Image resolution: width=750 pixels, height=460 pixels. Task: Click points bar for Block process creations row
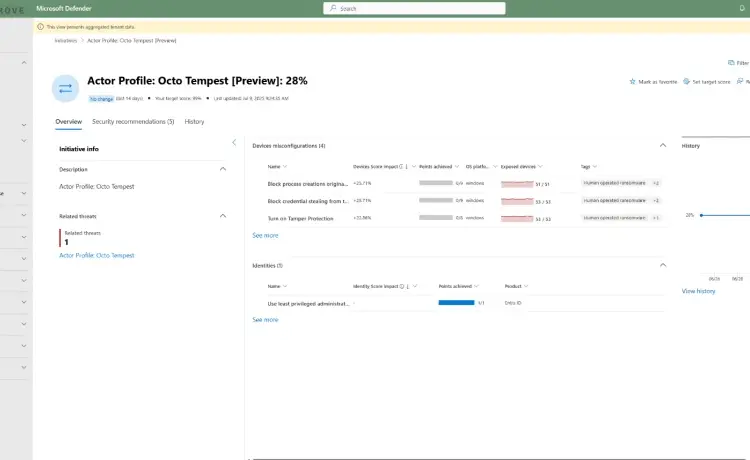436,183
